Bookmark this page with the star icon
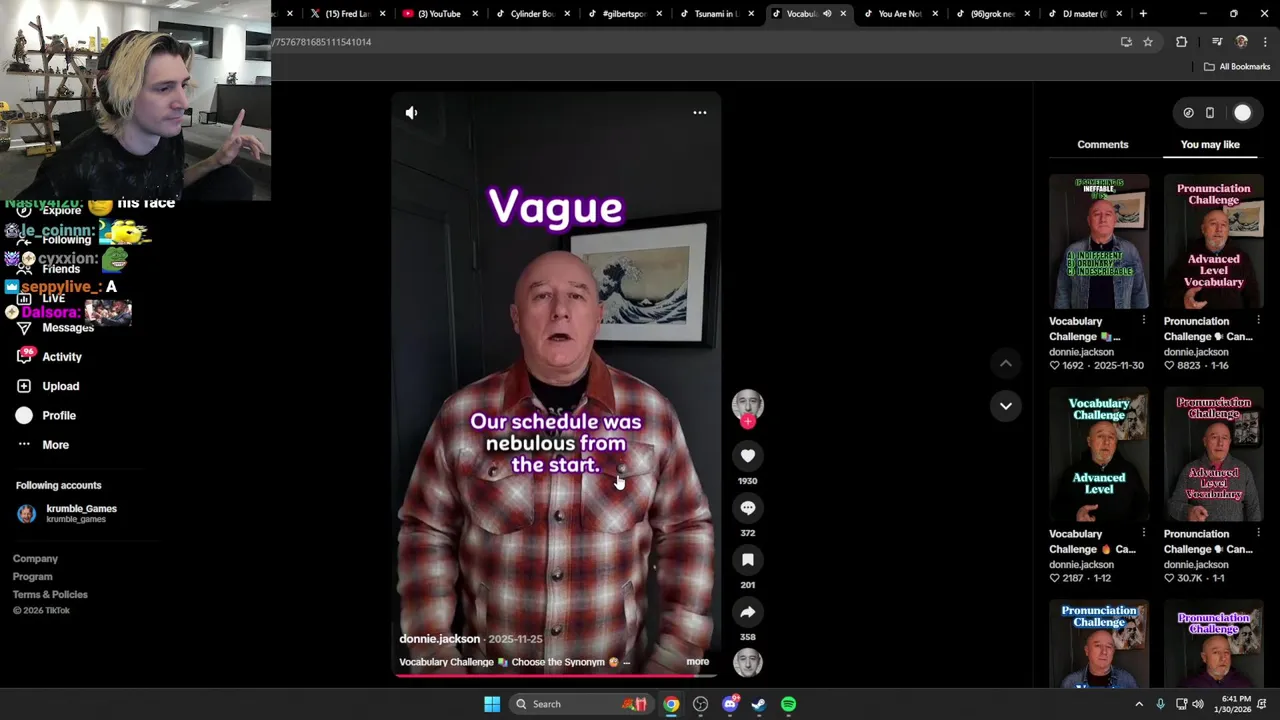1280x720 pixels. tap(1148, 42)
